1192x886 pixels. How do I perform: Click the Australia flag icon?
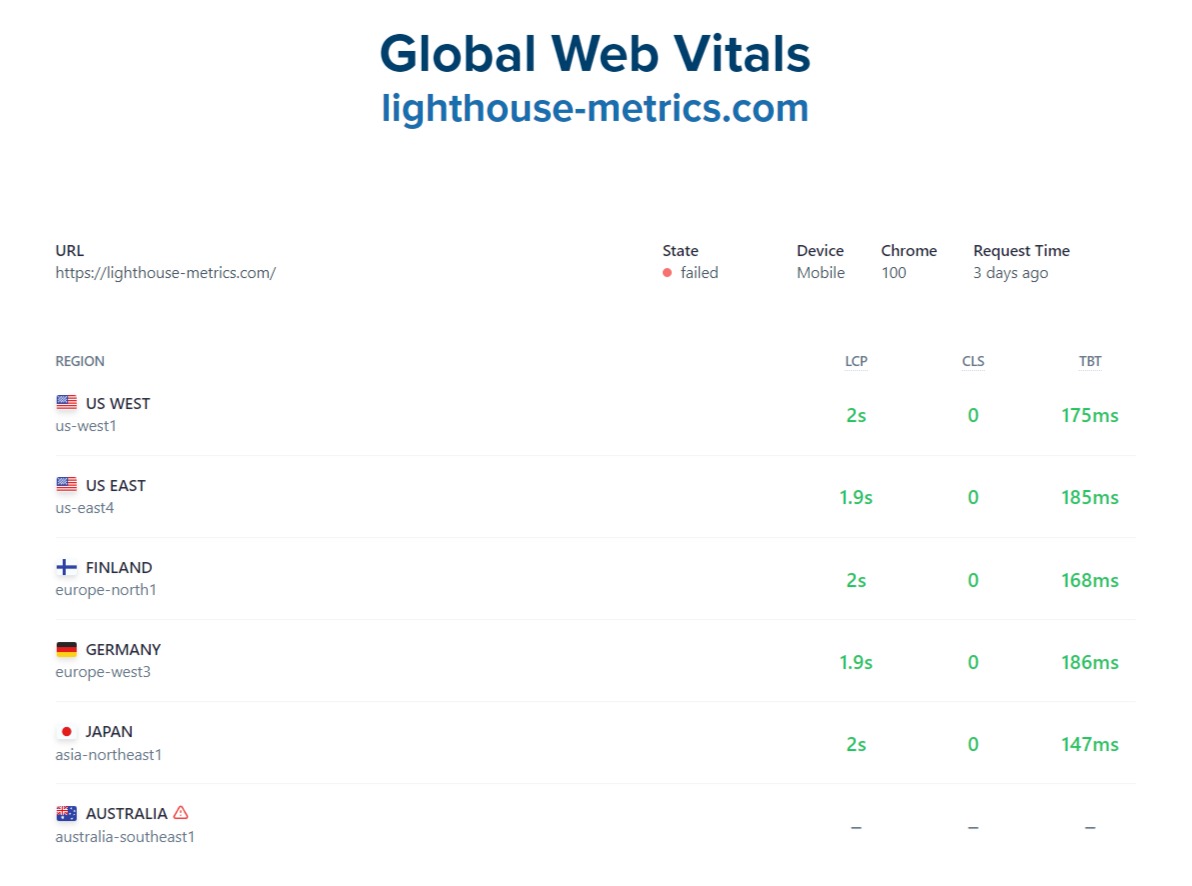coord(67,813)
